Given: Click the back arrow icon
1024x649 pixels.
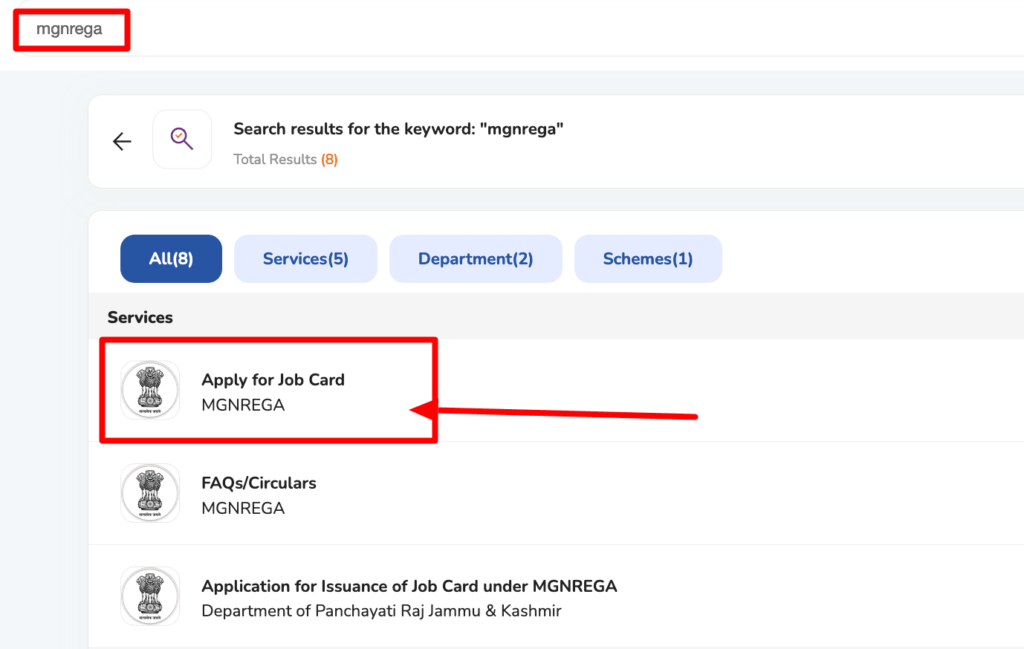Looking at the screenshot, I should 122,141.
